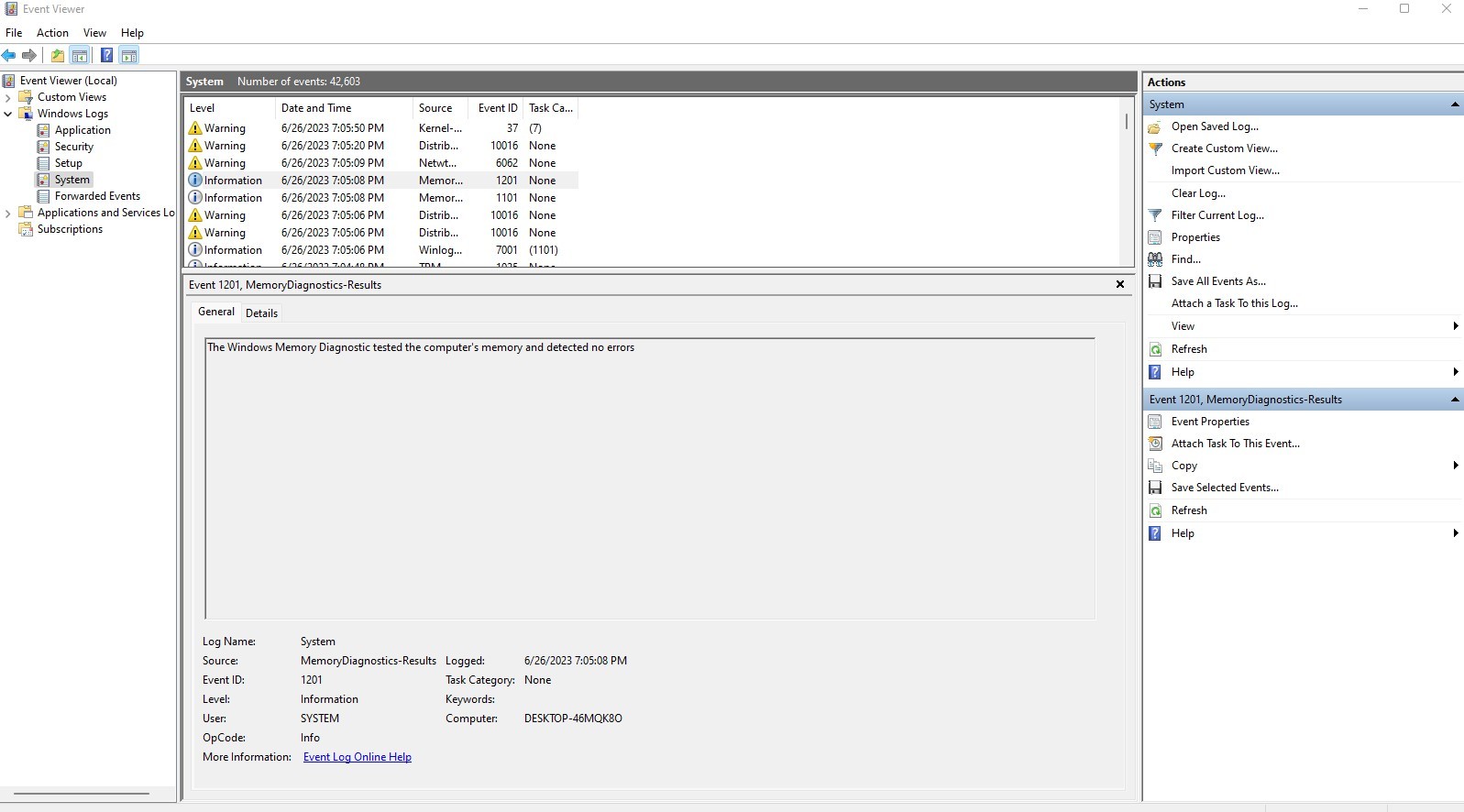The image size is (1464, 812).
Task: Click the Event Properties icon
Action: pyautogui.click(x=1155, y=422)
